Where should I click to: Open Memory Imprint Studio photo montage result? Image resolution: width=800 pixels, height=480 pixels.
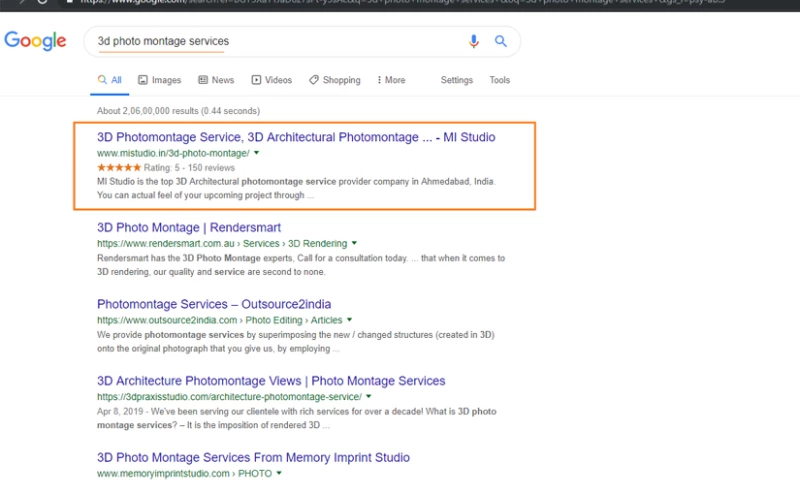click(253, 458)
